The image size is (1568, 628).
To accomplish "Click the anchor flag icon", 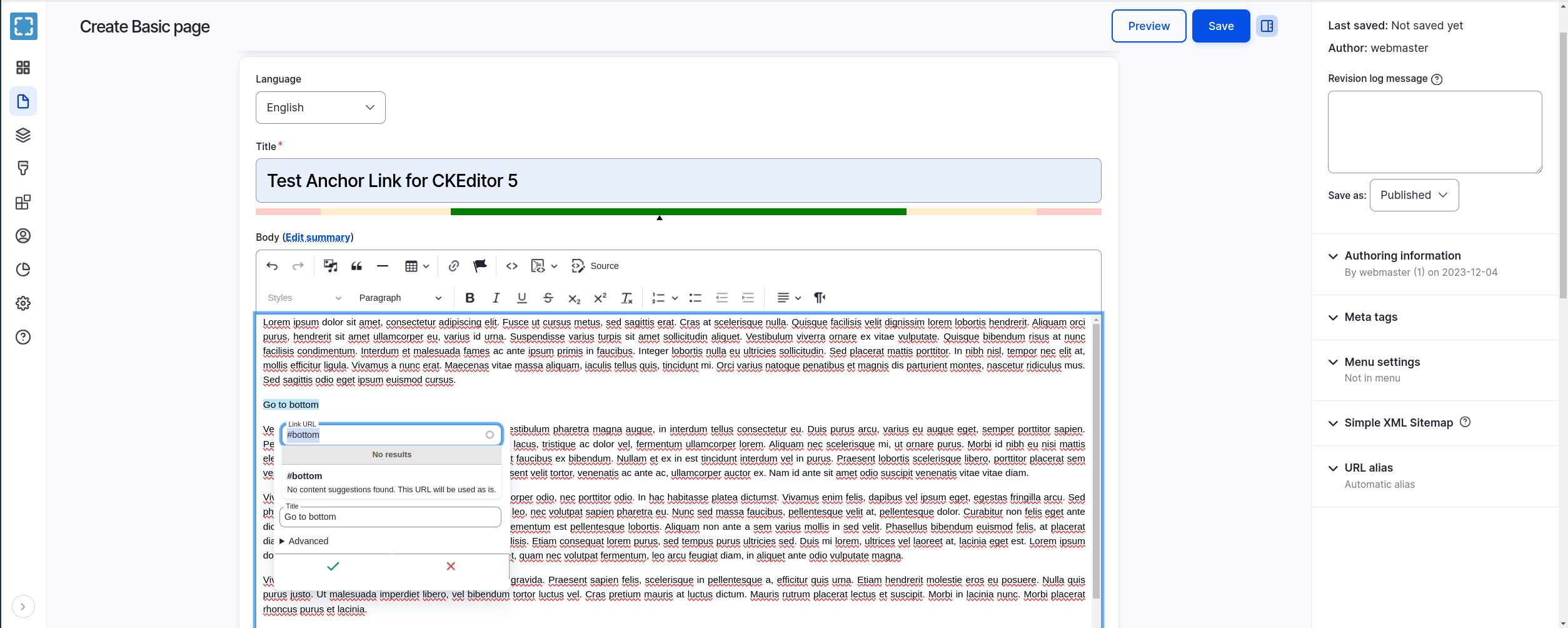I will point(480,266).
